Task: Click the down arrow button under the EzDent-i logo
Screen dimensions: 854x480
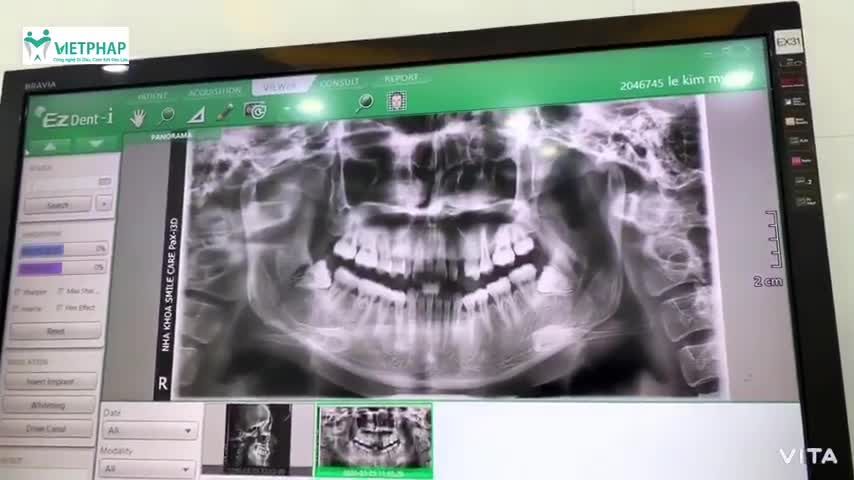Action: [96, 143]
